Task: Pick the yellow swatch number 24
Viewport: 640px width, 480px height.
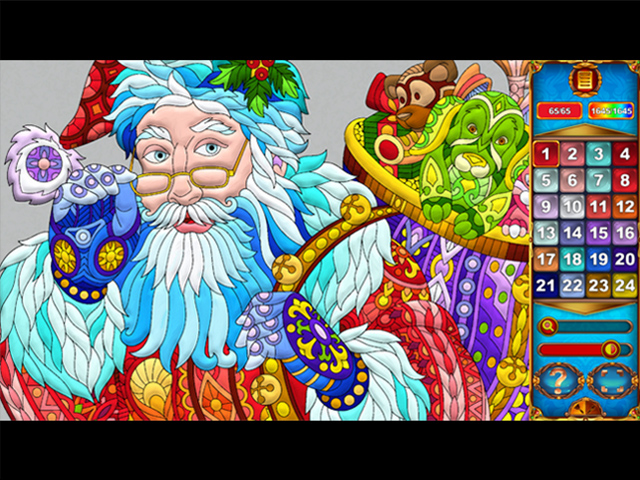Action: click(x=623, y=285)
